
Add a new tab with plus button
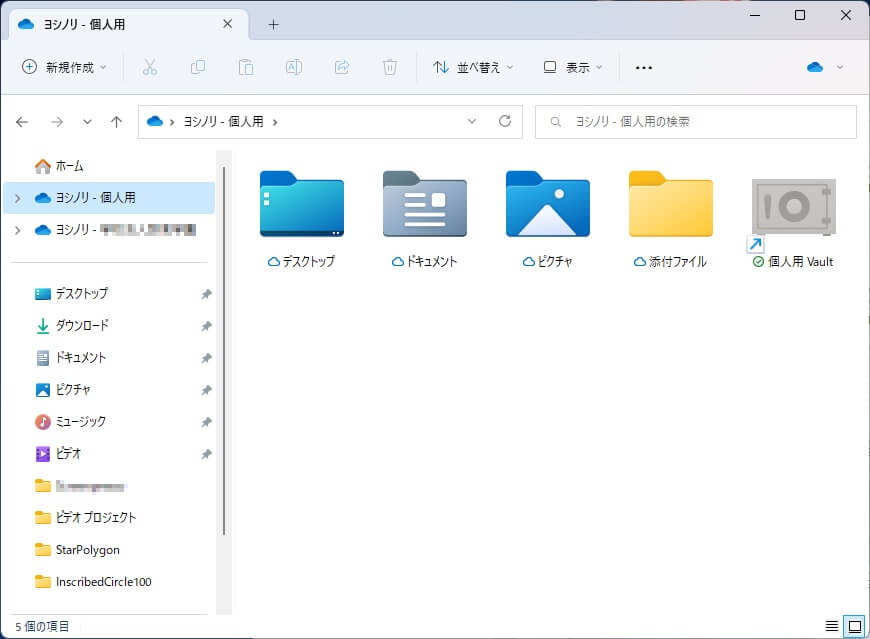click(x=273, y=24)
